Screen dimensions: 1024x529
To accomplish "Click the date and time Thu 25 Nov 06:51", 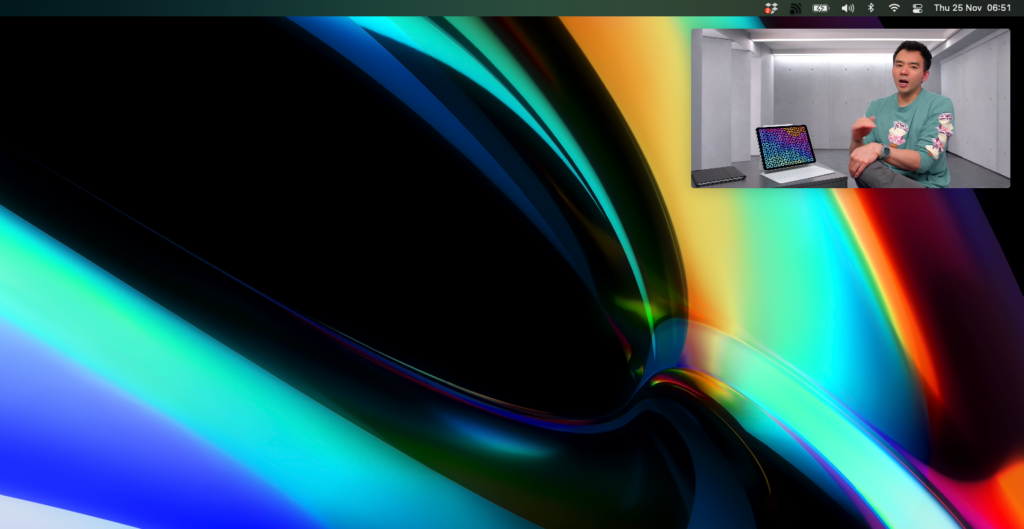I will pyautogui.click(x=972, y=8).
